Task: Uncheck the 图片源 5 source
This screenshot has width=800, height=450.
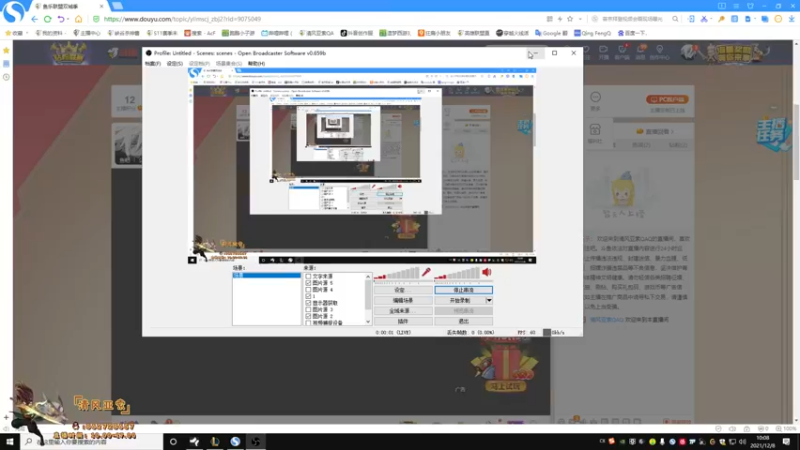Action: pyautogui.click(x=308, y=283)
